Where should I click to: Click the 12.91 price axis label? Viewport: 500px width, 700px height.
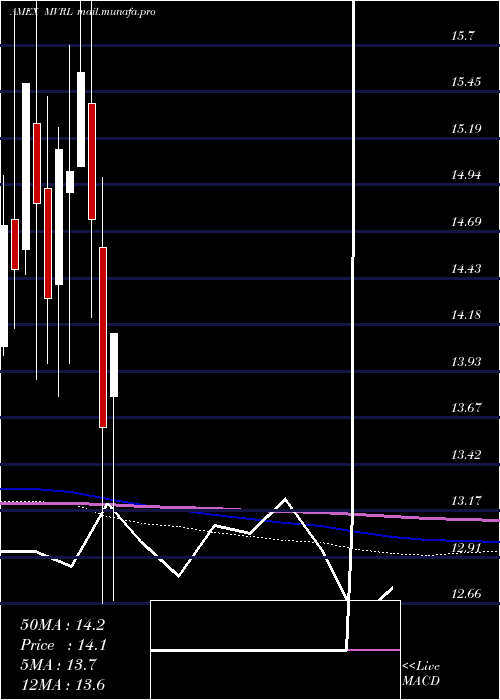(466, 548)
